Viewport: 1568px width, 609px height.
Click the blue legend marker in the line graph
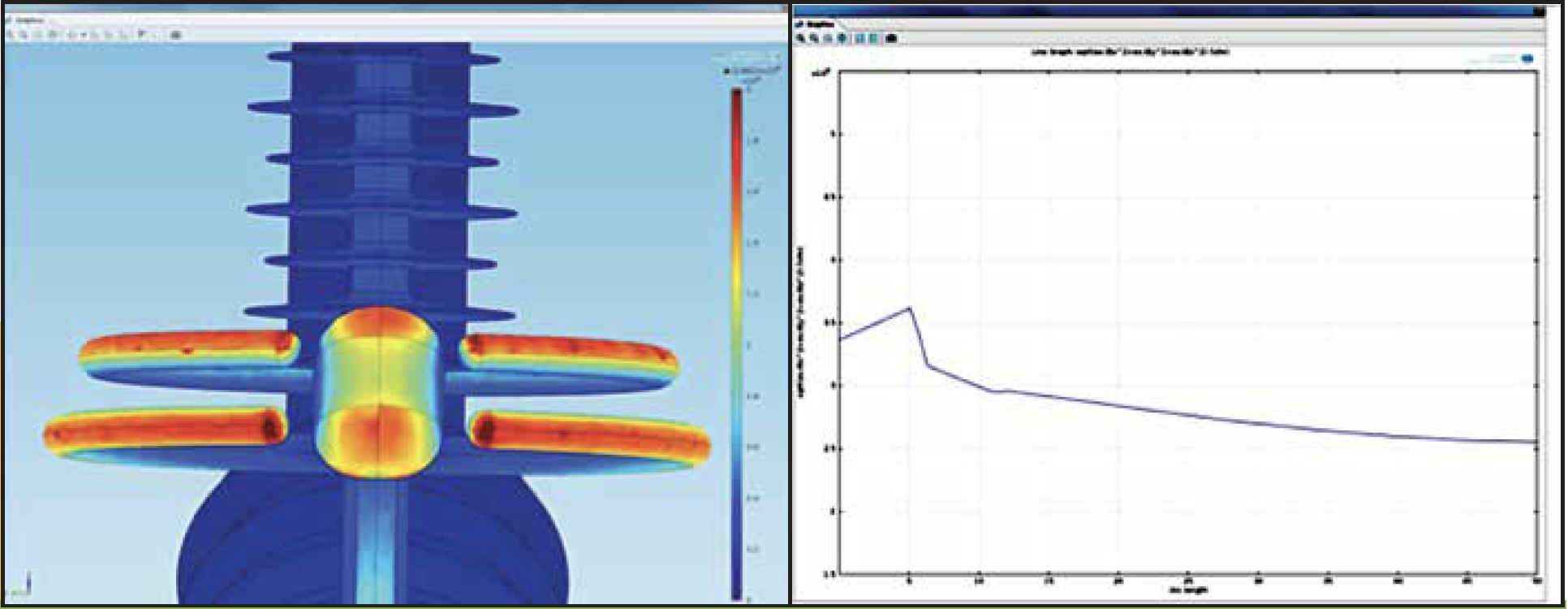[x=1527, y=58]
